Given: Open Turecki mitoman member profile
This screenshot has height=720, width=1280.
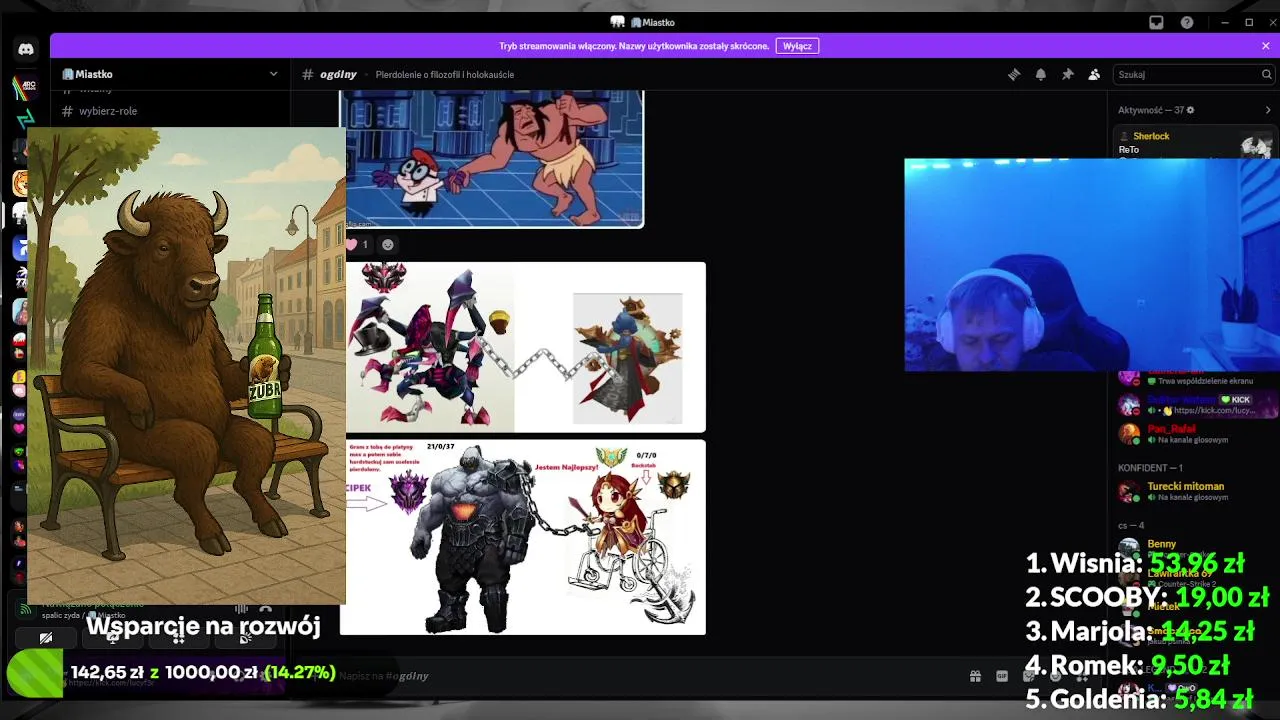Looking at the screenshot, I should pyautogui.click(x=1196, y=491).
